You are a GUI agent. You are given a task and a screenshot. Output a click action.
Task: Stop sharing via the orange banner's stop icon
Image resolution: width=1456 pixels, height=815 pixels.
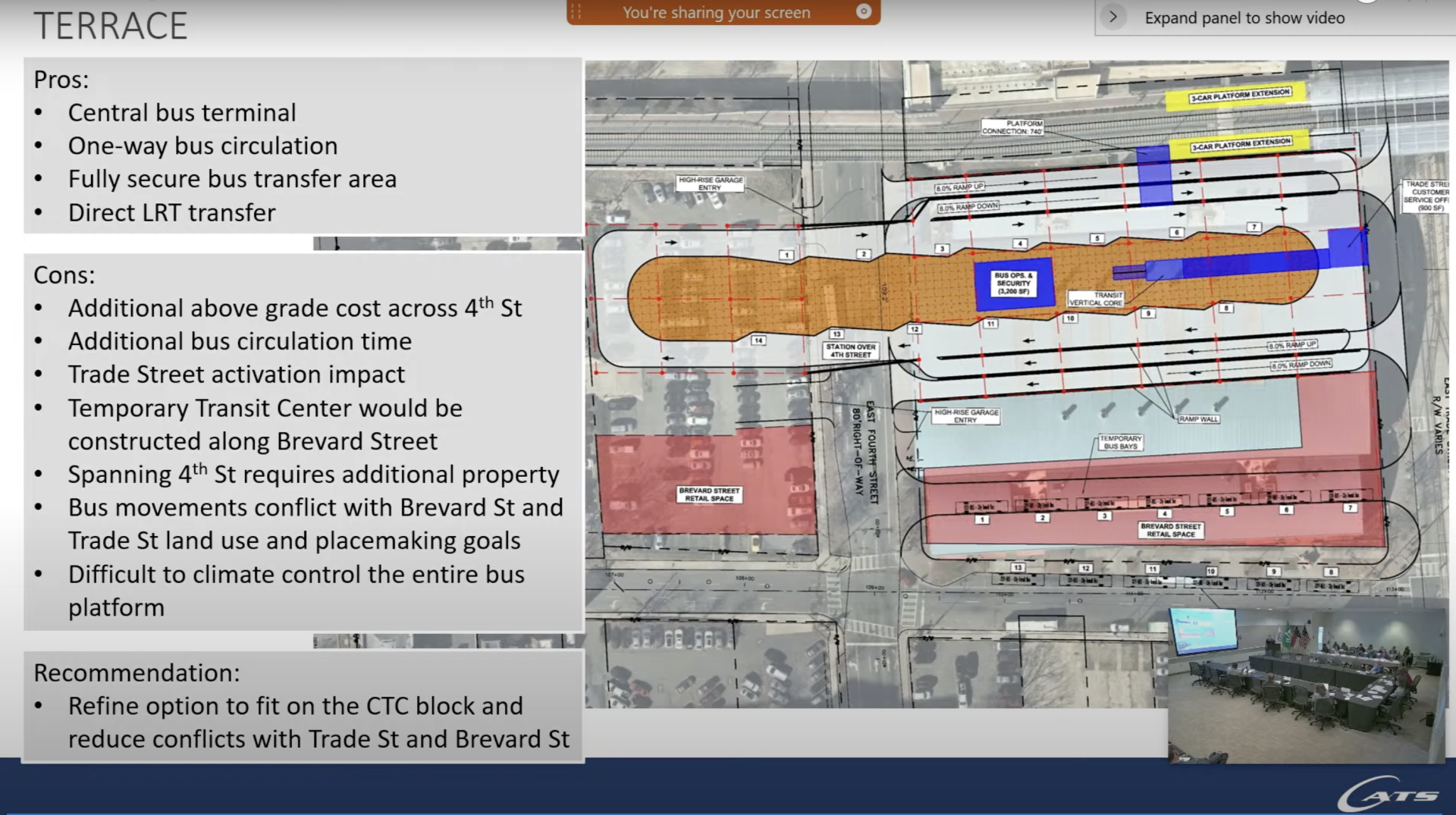pos(862,12)
